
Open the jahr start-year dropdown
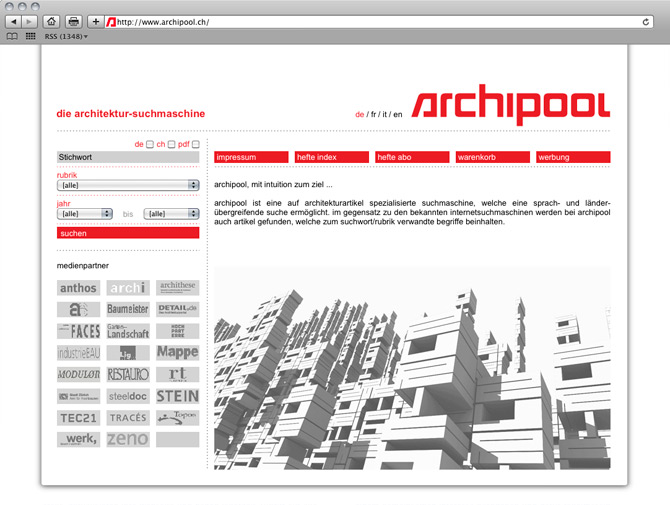click(85, 214)
